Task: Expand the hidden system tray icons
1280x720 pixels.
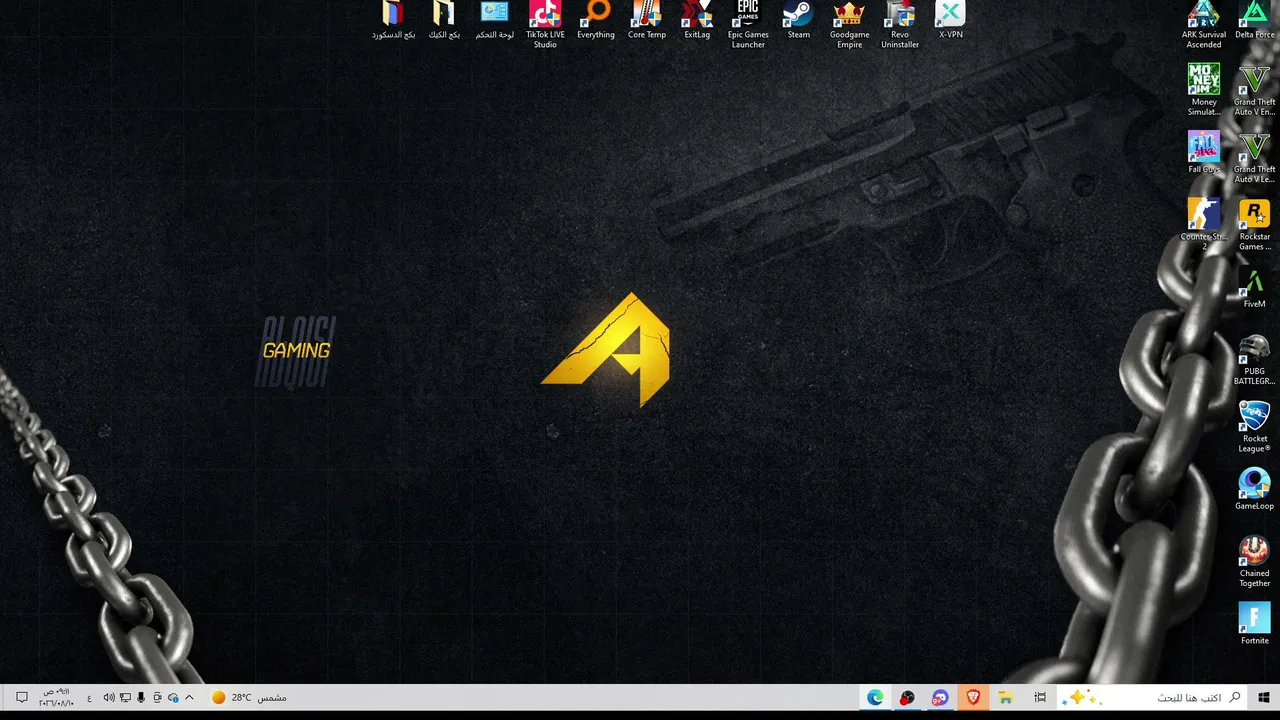Action: tap(189, 697)
